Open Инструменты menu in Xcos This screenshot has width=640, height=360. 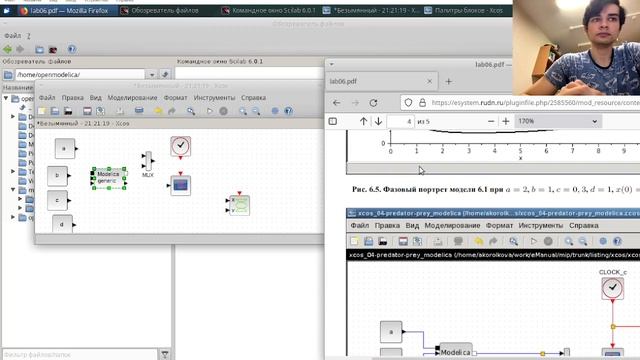214,98
